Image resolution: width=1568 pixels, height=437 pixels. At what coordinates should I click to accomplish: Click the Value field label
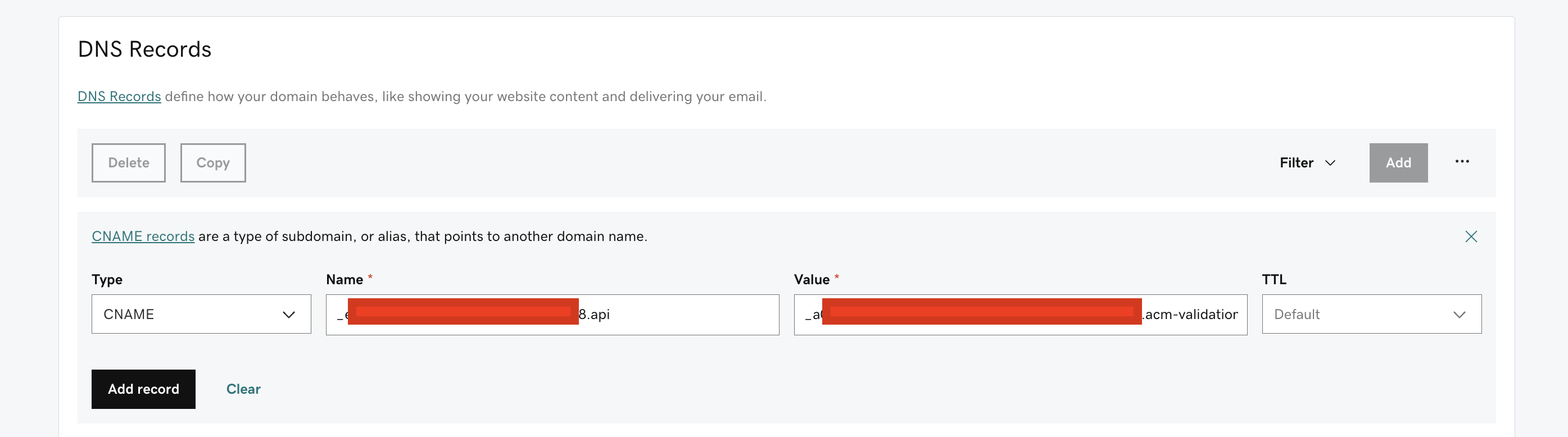pos(812,279)
